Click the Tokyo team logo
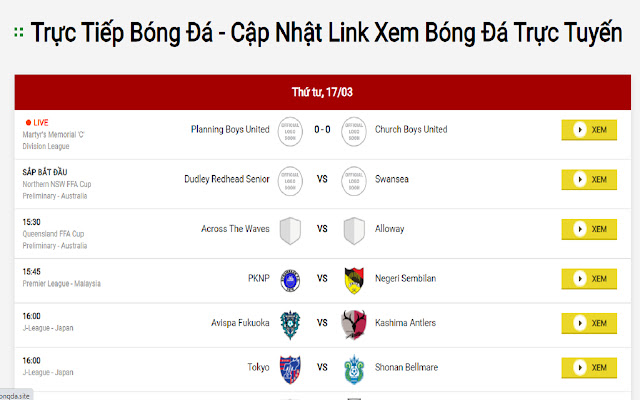This screenshot has height=400, width=640. pyautogui.click(x=290, y=368)
